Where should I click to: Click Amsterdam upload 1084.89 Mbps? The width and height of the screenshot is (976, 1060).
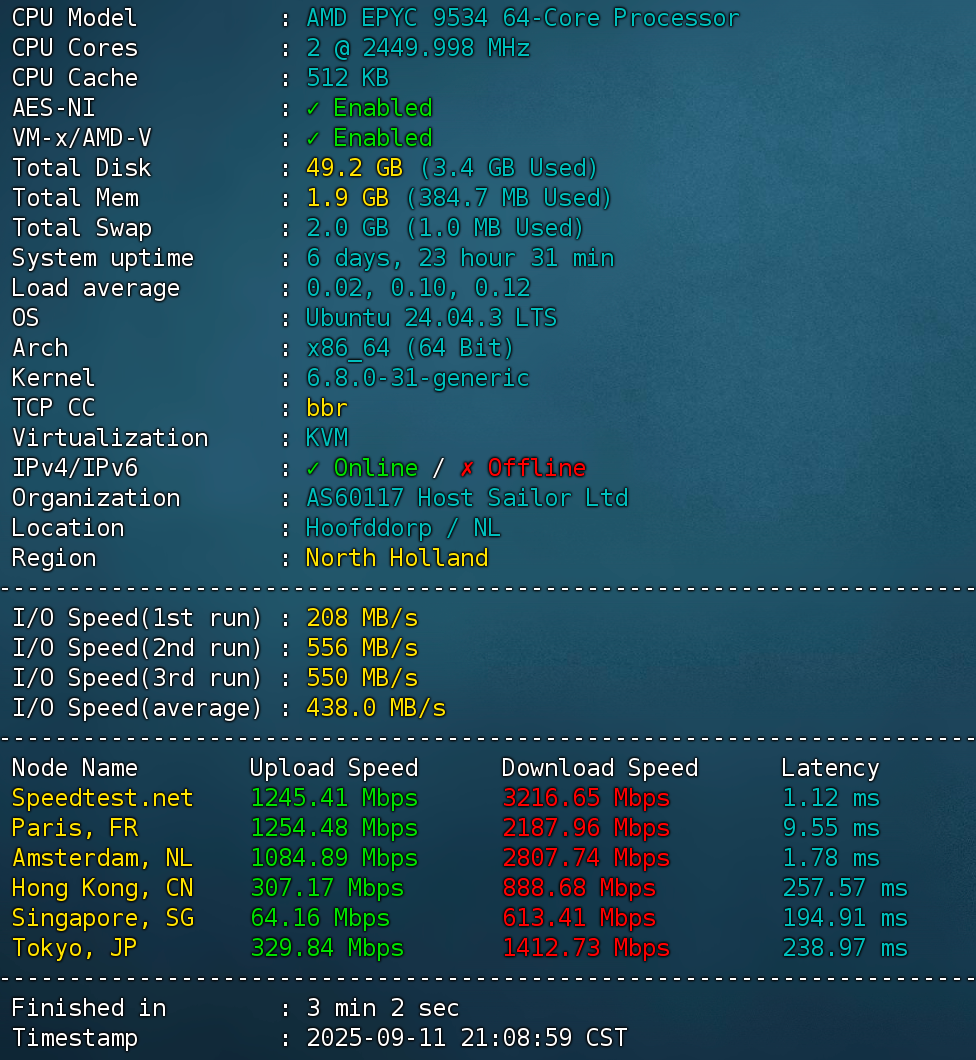coord(334,858)
